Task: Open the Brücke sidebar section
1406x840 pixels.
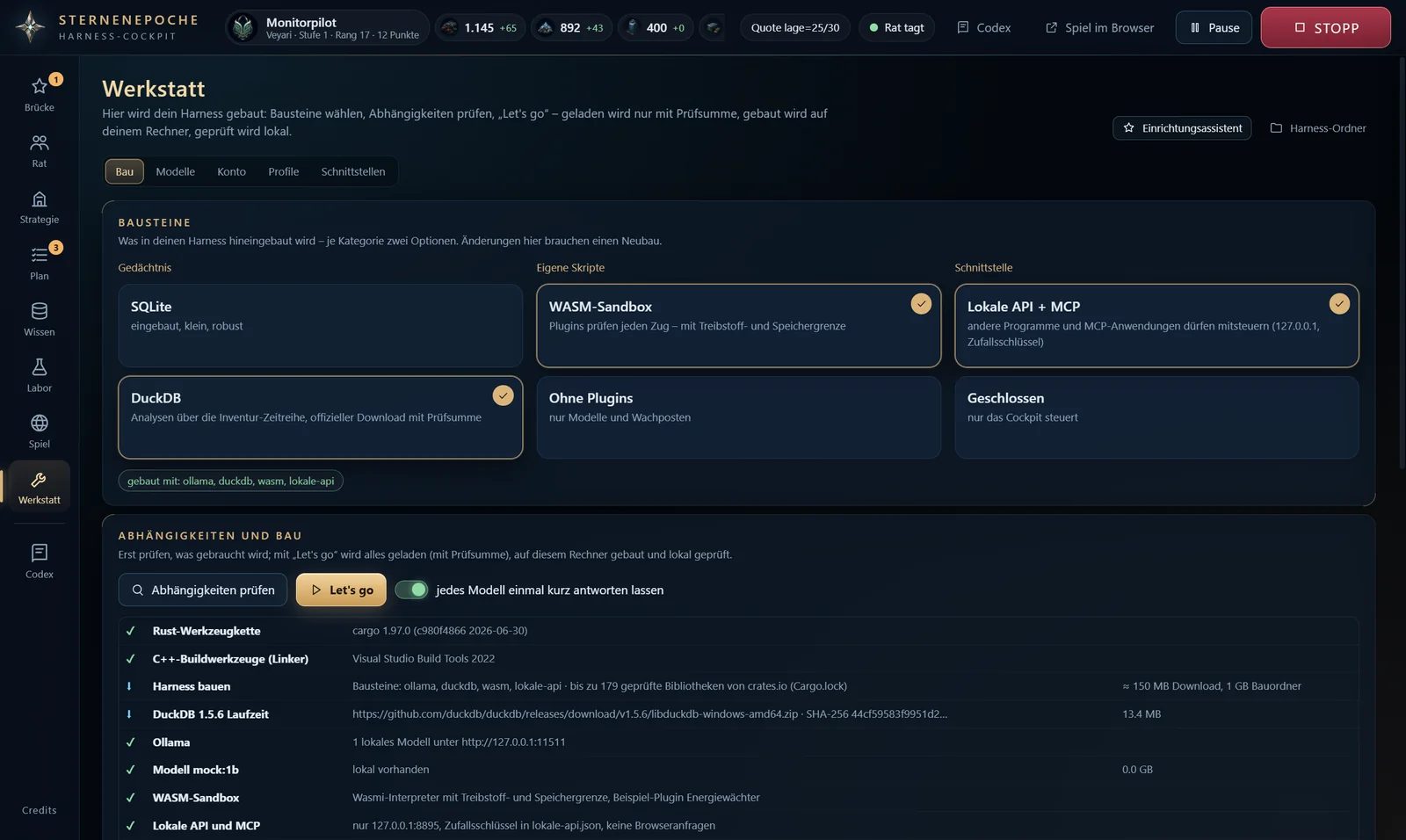Action: [39, 94]
